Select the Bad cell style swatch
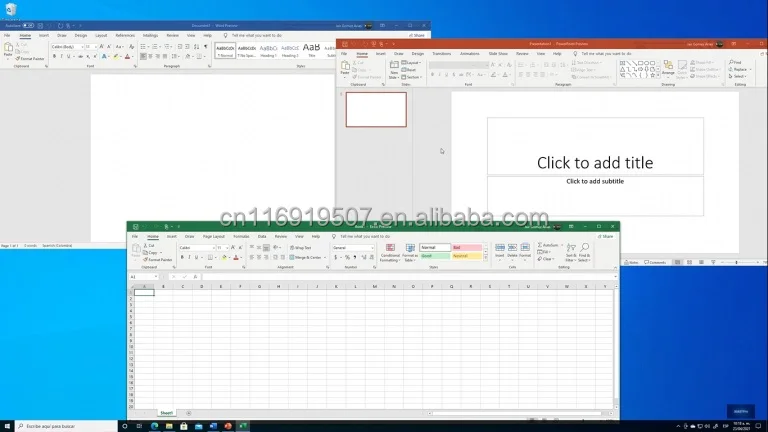This screenshot has width=768, height=432. [x=467, y=247]
